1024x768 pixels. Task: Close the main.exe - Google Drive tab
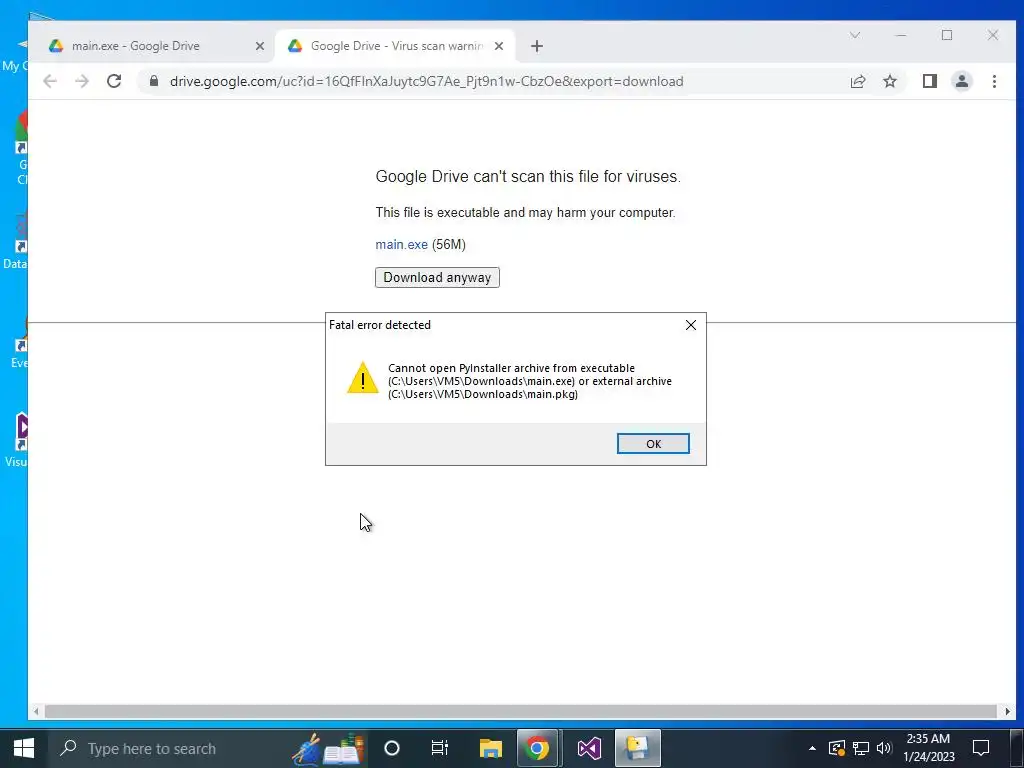[x=259, y=46]
